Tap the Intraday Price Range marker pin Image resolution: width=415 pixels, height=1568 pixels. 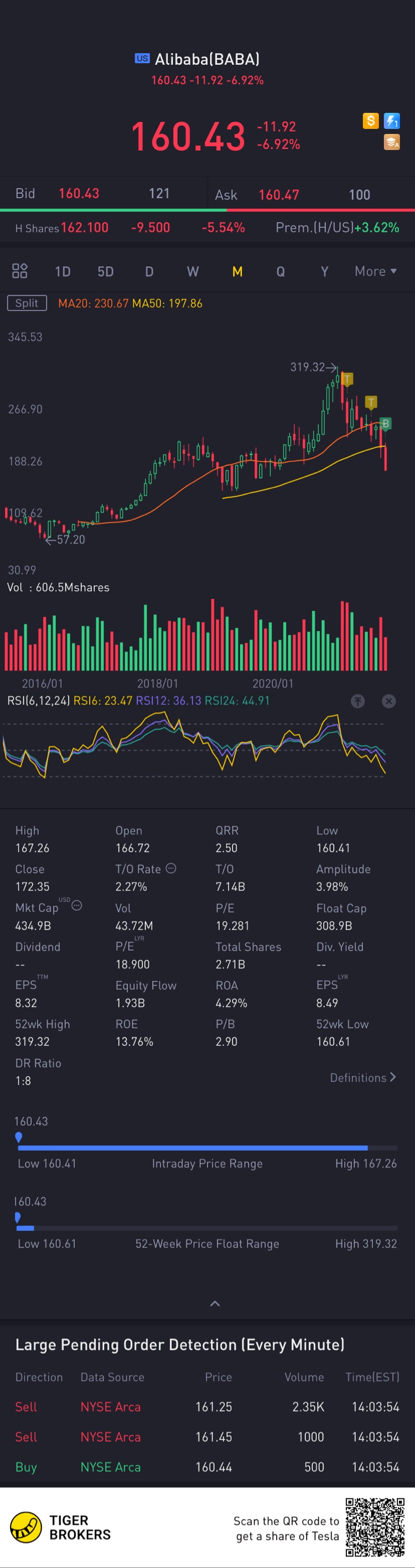[x=19, y=1137]
